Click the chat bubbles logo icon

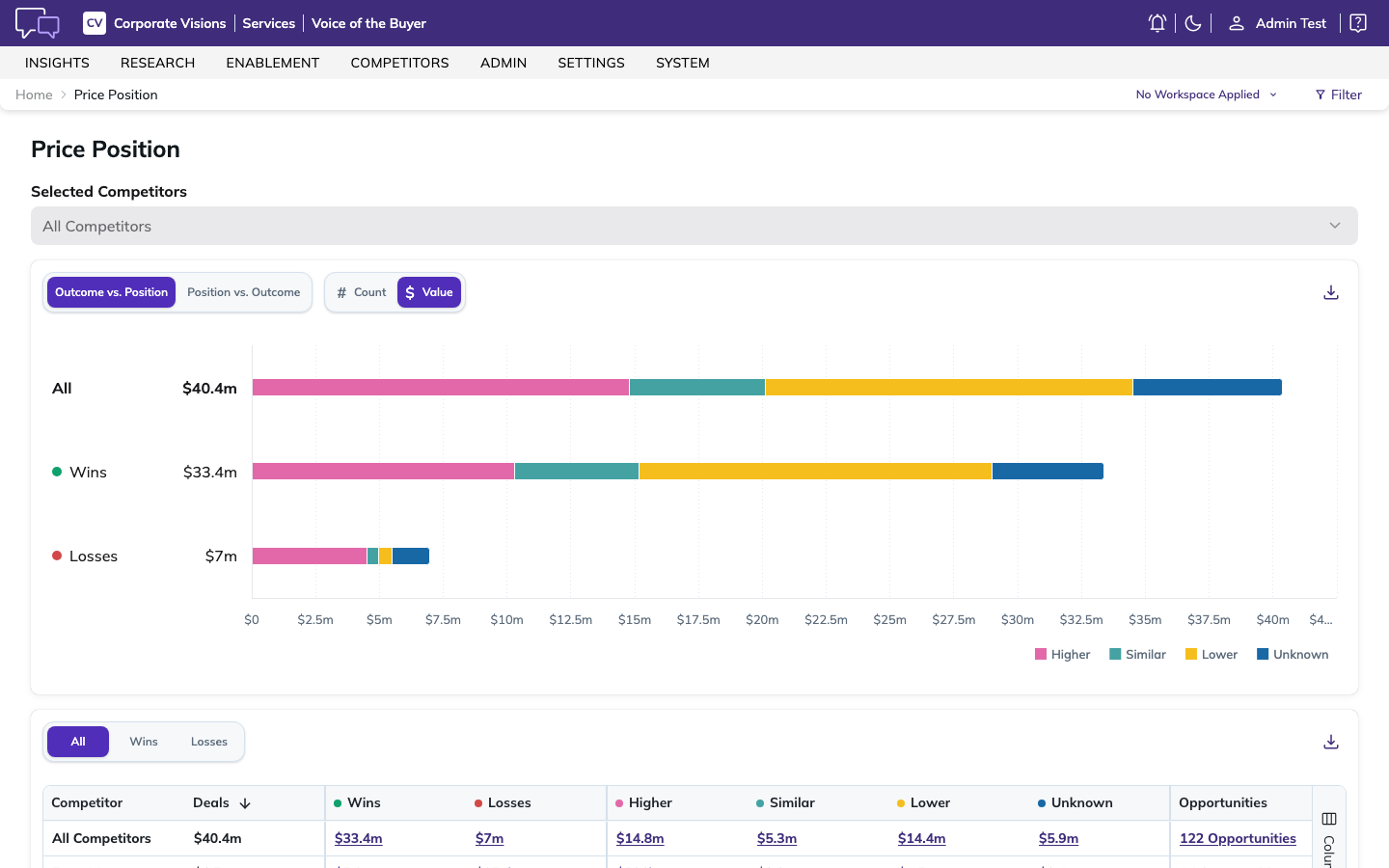coord(38,23)
